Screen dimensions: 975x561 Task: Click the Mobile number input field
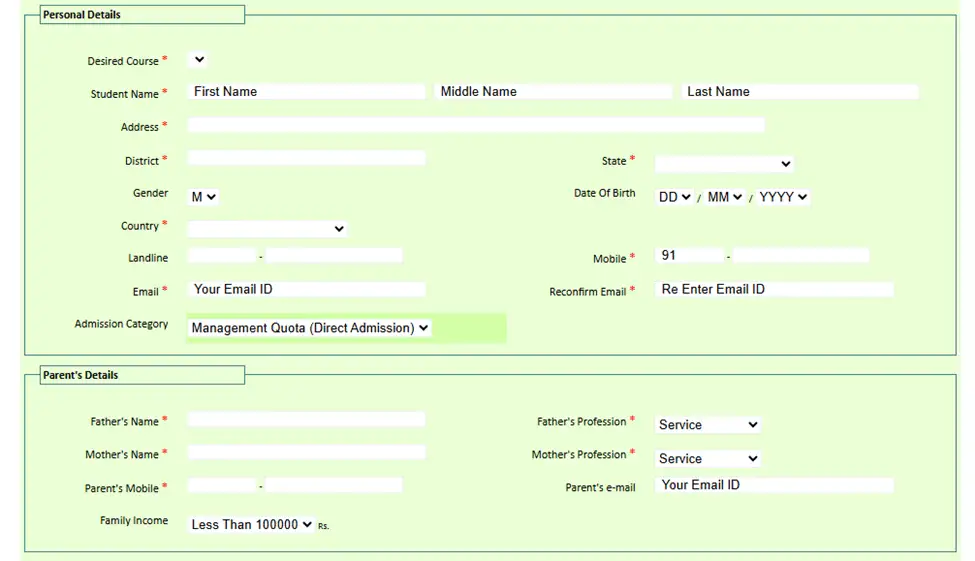point(801,255)
